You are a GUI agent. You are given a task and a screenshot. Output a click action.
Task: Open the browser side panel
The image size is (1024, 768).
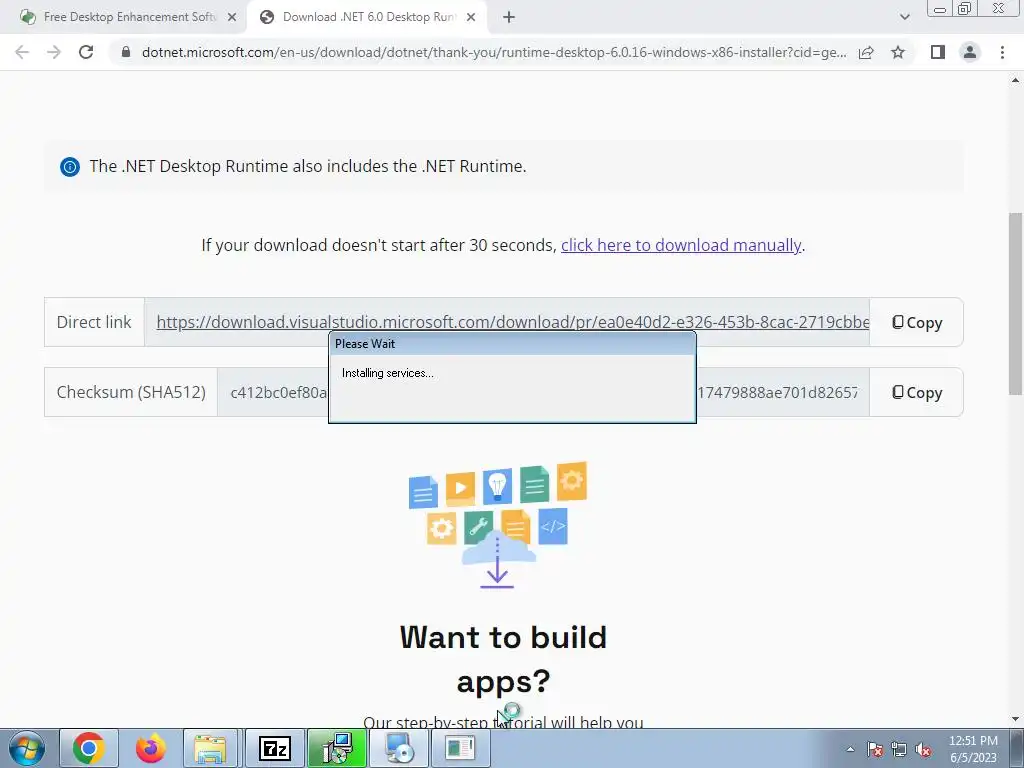point(938,52)
